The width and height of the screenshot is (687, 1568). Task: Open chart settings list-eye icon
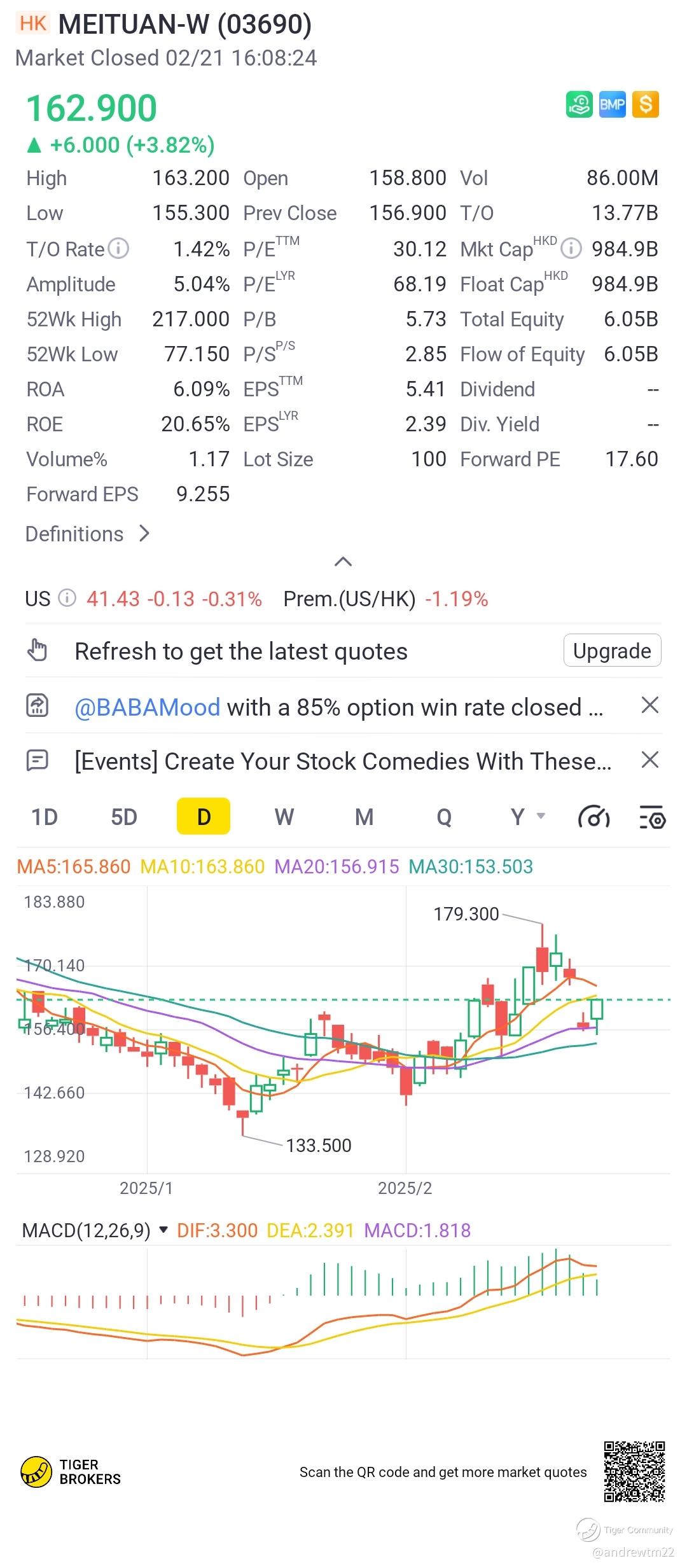pos(652,817)
